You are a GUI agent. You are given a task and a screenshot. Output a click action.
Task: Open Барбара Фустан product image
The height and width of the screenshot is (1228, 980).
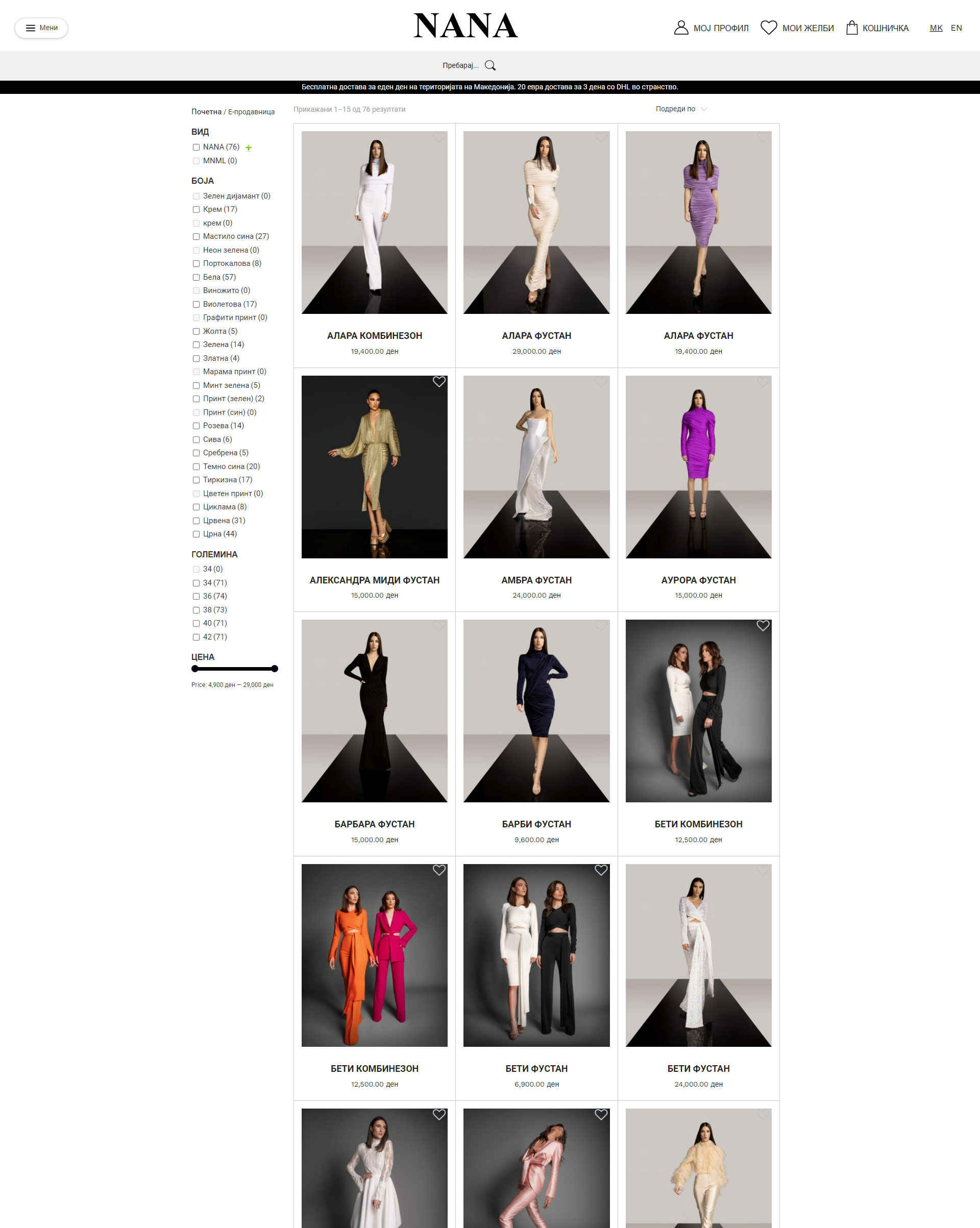pos(374,711)
